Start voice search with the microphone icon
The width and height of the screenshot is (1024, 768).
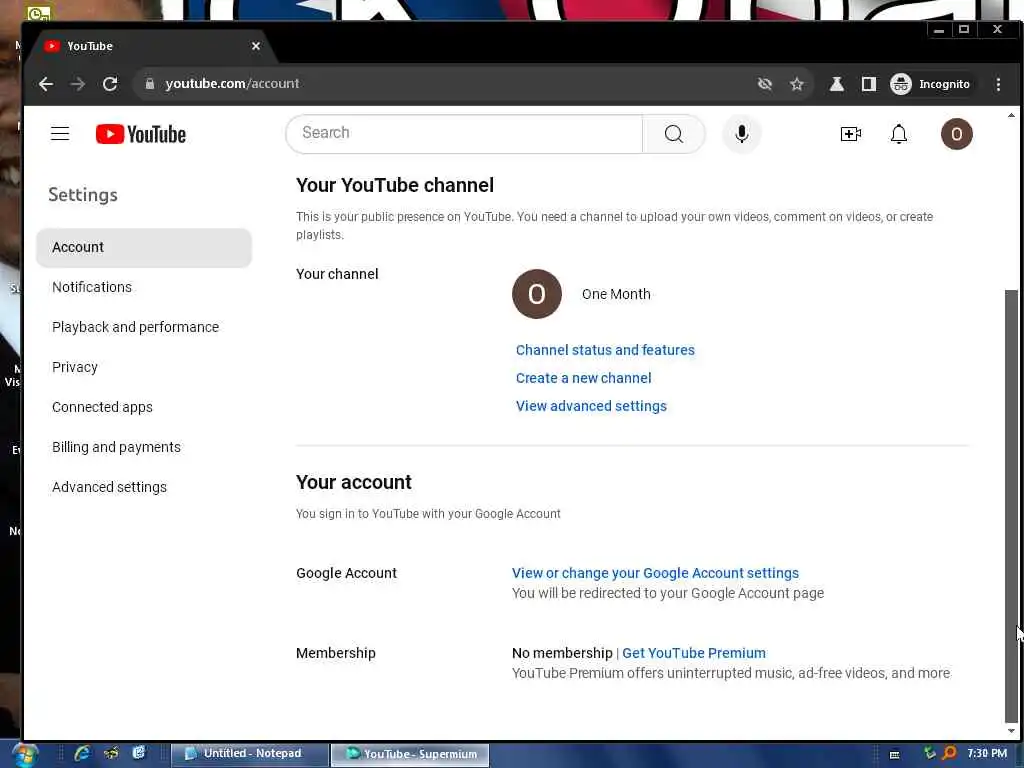(x=741, y=134)
